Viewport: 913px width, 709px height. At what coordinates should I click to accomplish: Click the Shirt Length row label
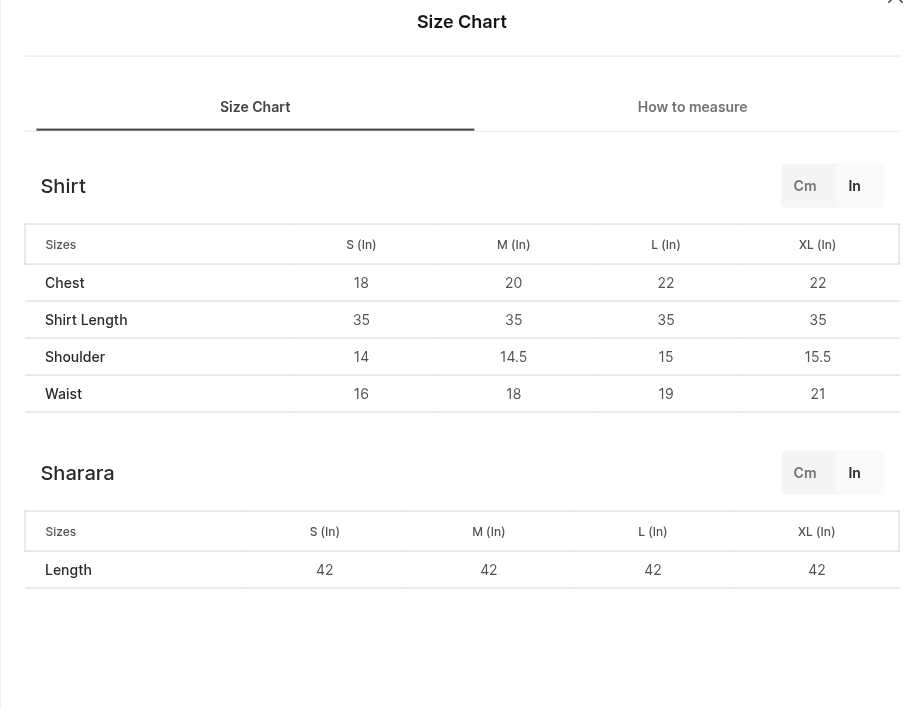pos(86,320)
